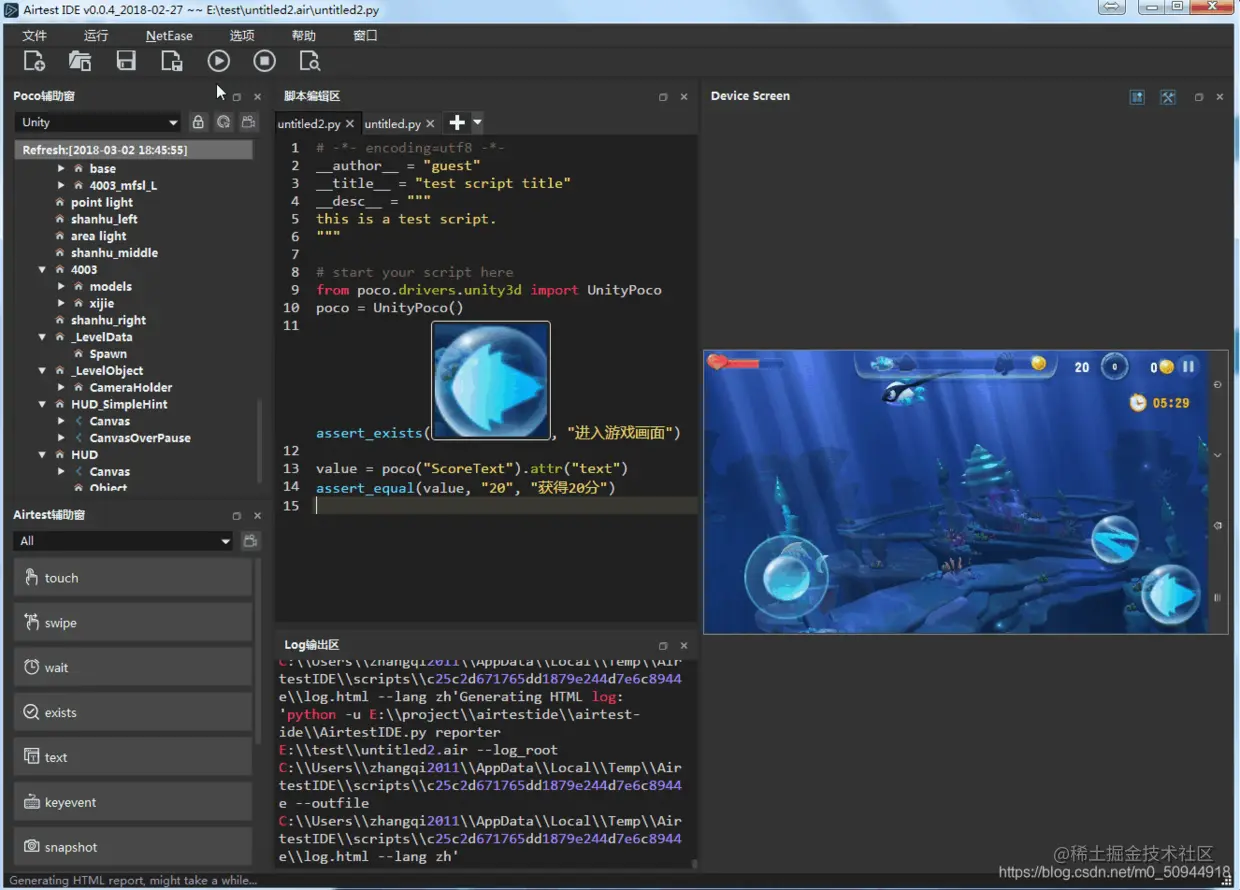Viewport: 1240px width, 890px height.
Task: Open the Airtest All filter dropdown
Action: pos(124,541)
